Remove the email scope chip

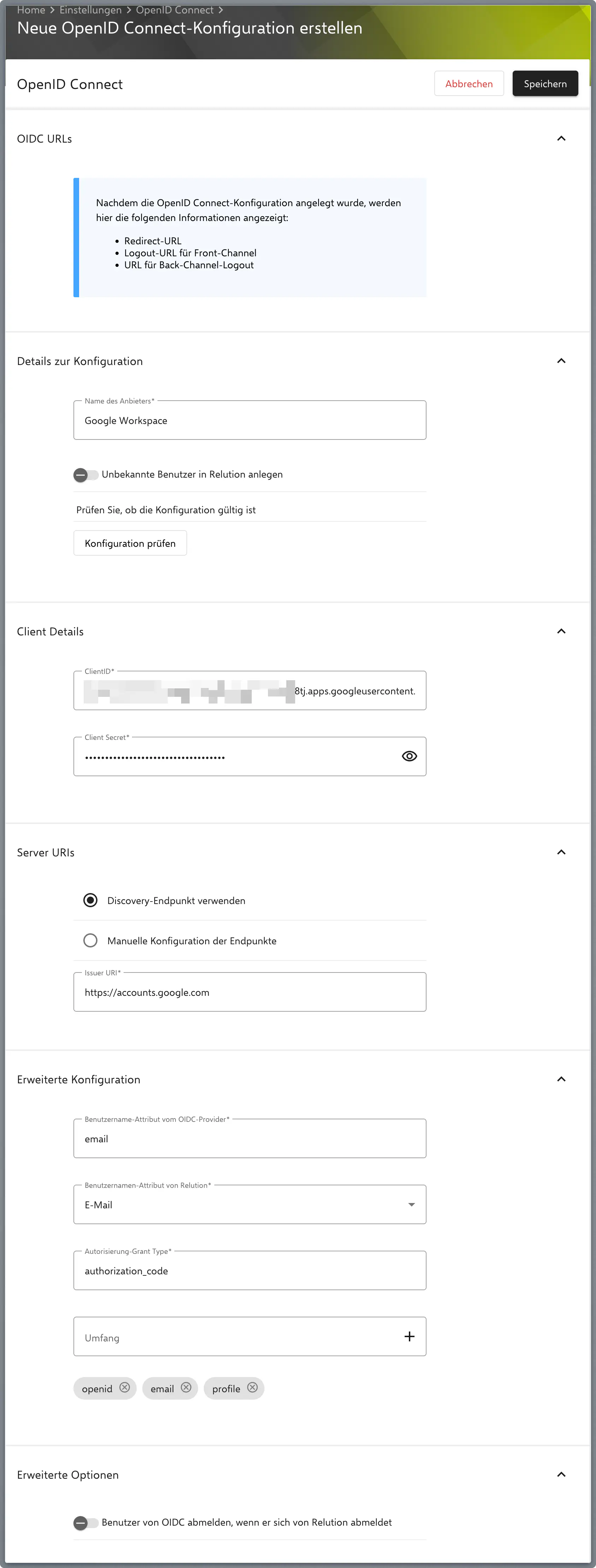(x=186, y=1388)
